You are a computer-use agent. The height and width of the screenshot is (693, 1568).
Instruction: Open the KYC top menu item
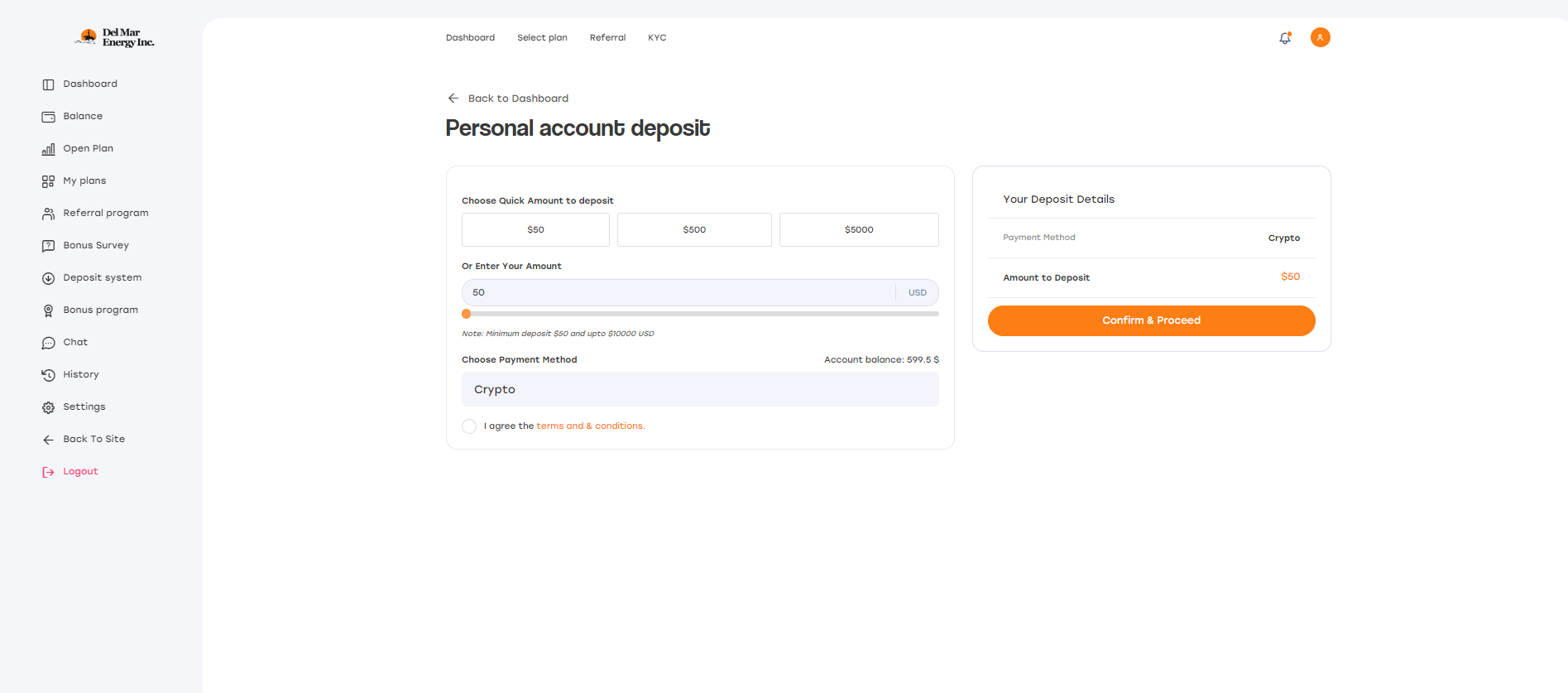click(x=657, y=38)
